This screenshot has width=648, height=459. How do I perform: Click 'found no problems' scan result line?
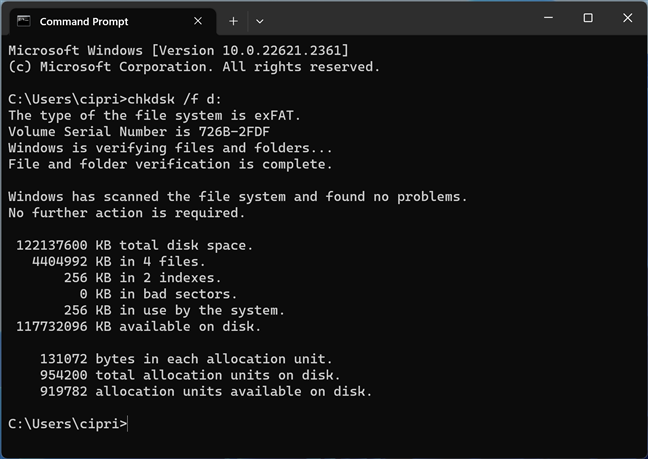click(237, 197)
